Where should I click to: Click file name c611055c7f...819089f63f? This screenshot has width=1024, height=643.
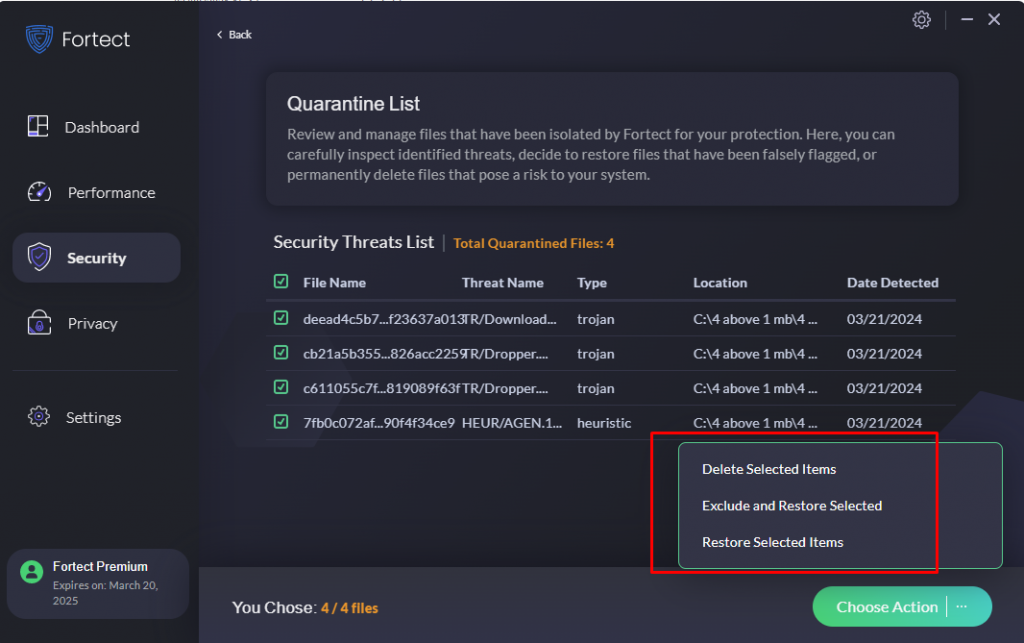381,388
